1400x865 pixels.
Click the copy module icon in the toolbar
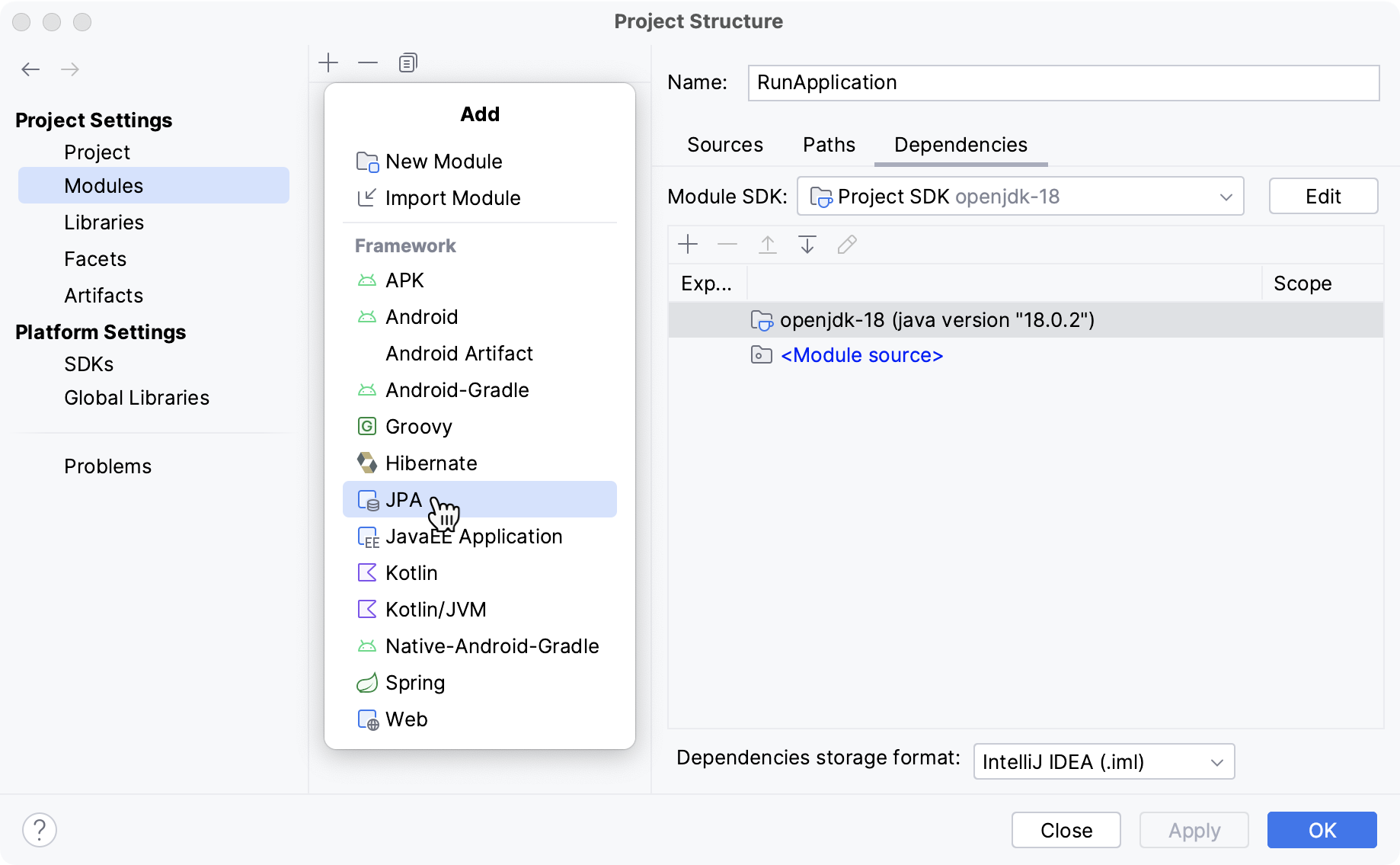[x=408, y=62]
